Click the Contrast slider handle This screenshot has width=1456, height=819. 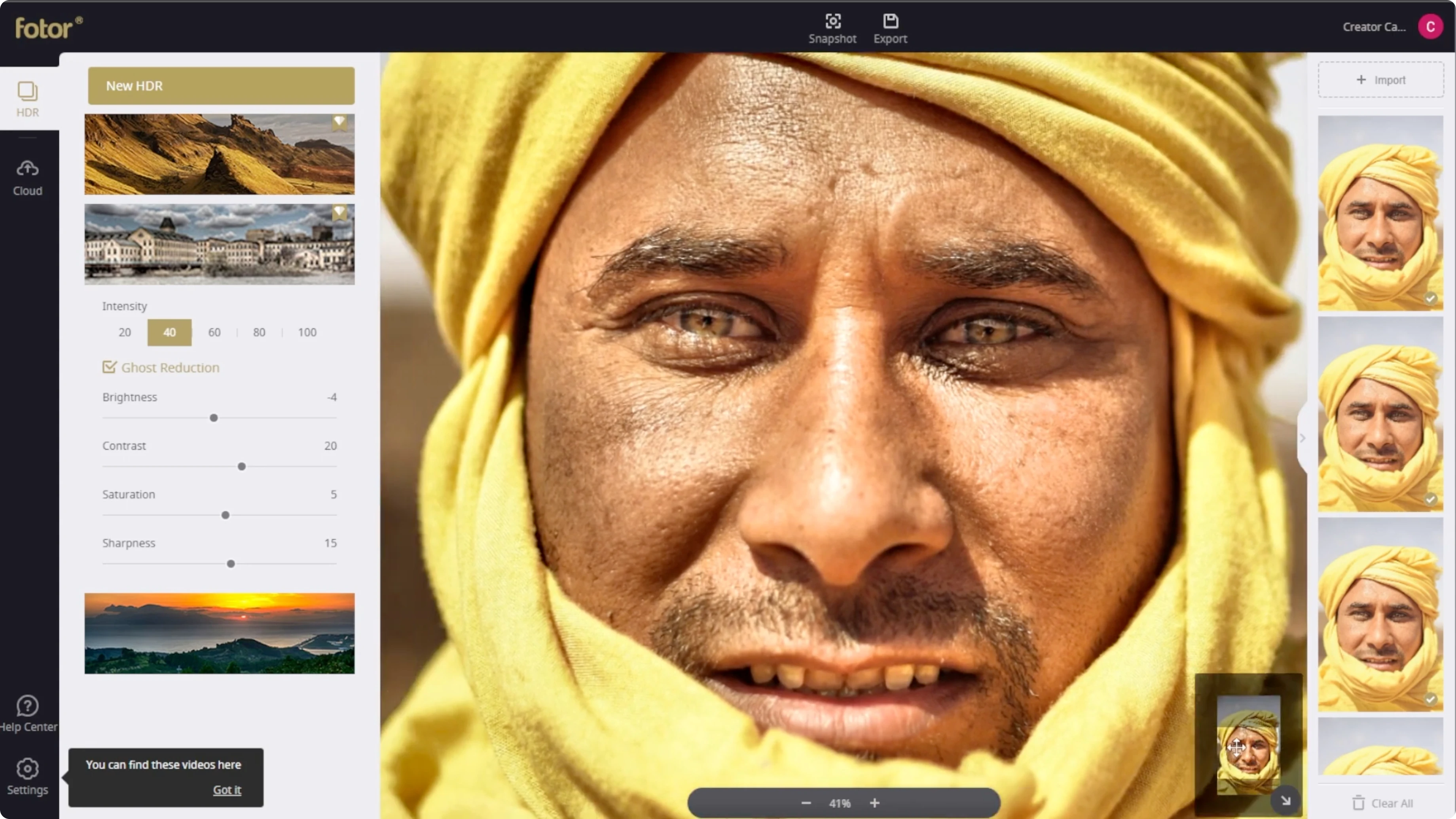[x=241, y=466]
